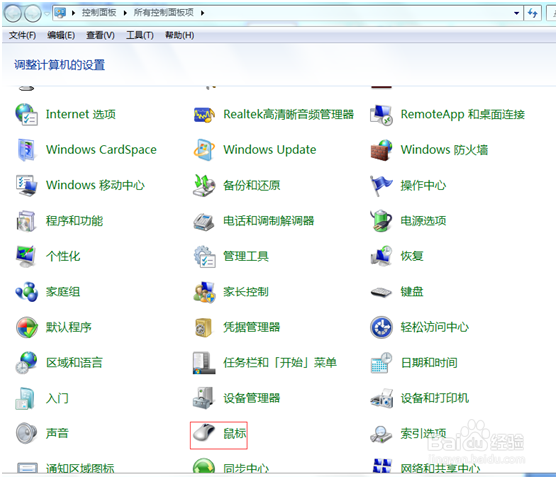Click the 鼠标 mouse icon

coord(204,433)
